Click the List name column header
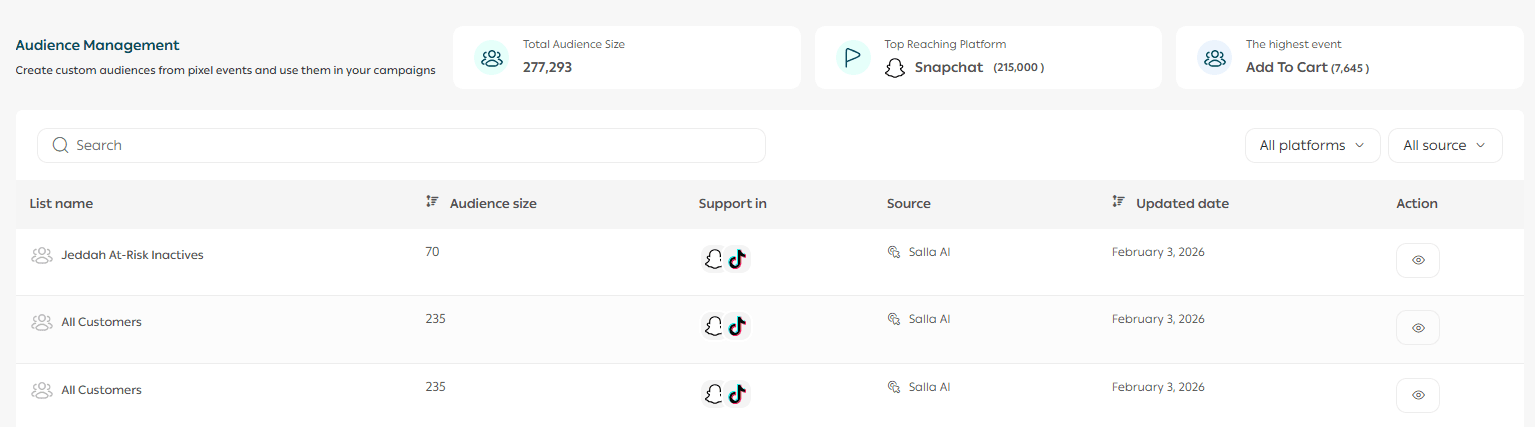The image size is (1535, 427). pyautogui.click(x=61, y=203)
